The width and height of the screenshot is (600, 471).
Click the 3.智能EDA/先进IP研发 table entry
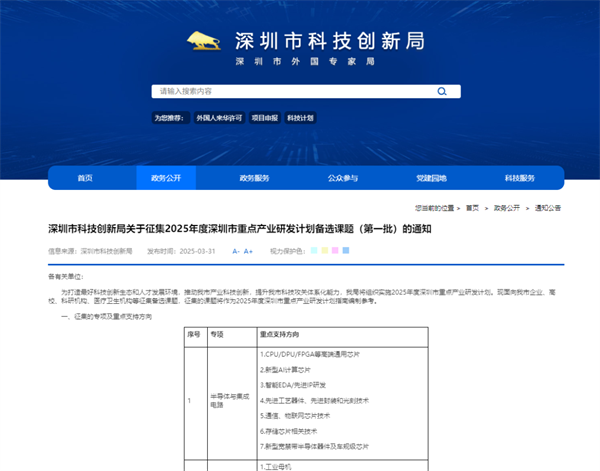293,385
